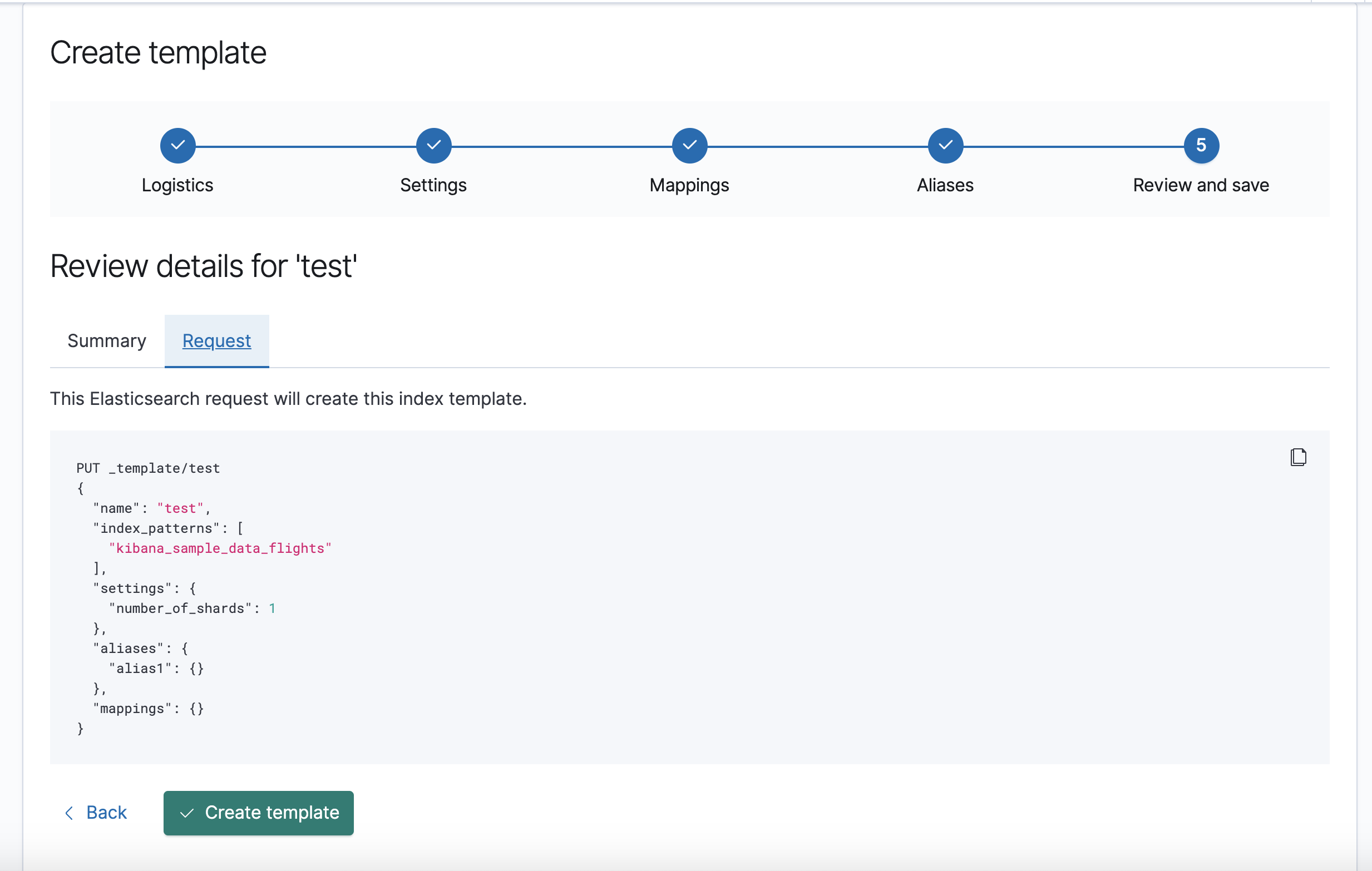The width and height of the screenshot is (1372, 871).
Task: Copy the request code to clipboard
Action: pyautogui.click(x=1298, y=457)
